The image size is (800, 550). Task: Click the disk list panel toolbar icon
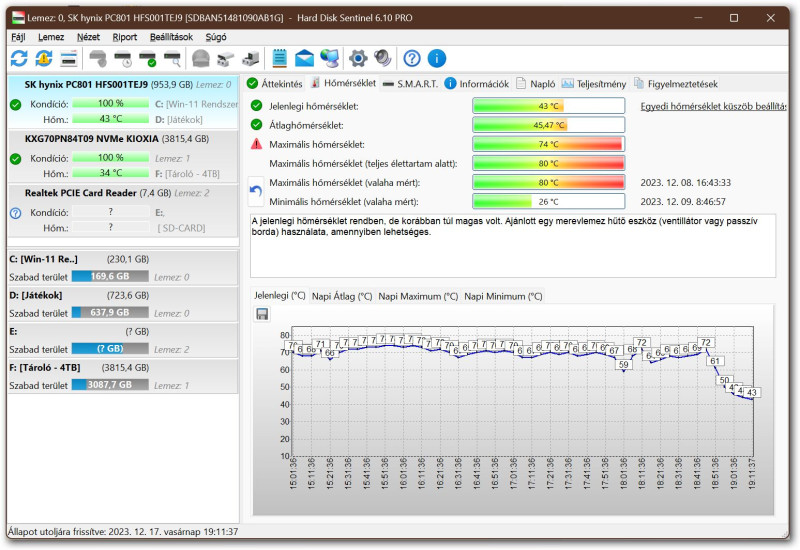[69, 59]
